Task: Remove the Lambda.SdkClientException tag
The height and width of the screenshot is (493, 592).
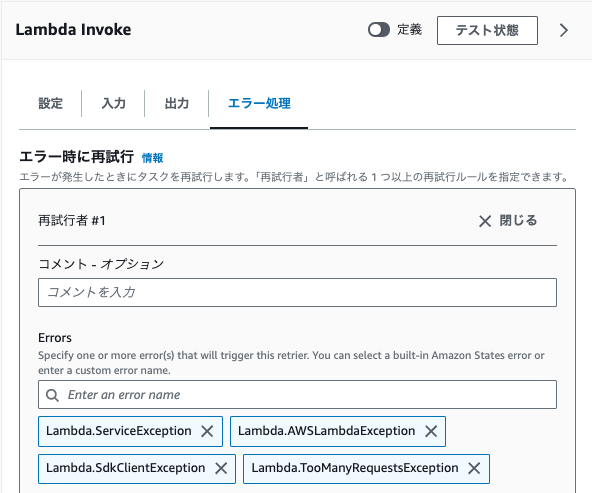Action: (x=221, y=468)
